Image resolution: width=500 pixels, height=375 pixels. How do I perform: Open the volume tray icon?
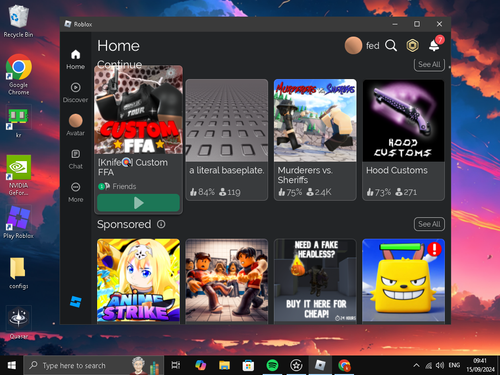point(440,365)
